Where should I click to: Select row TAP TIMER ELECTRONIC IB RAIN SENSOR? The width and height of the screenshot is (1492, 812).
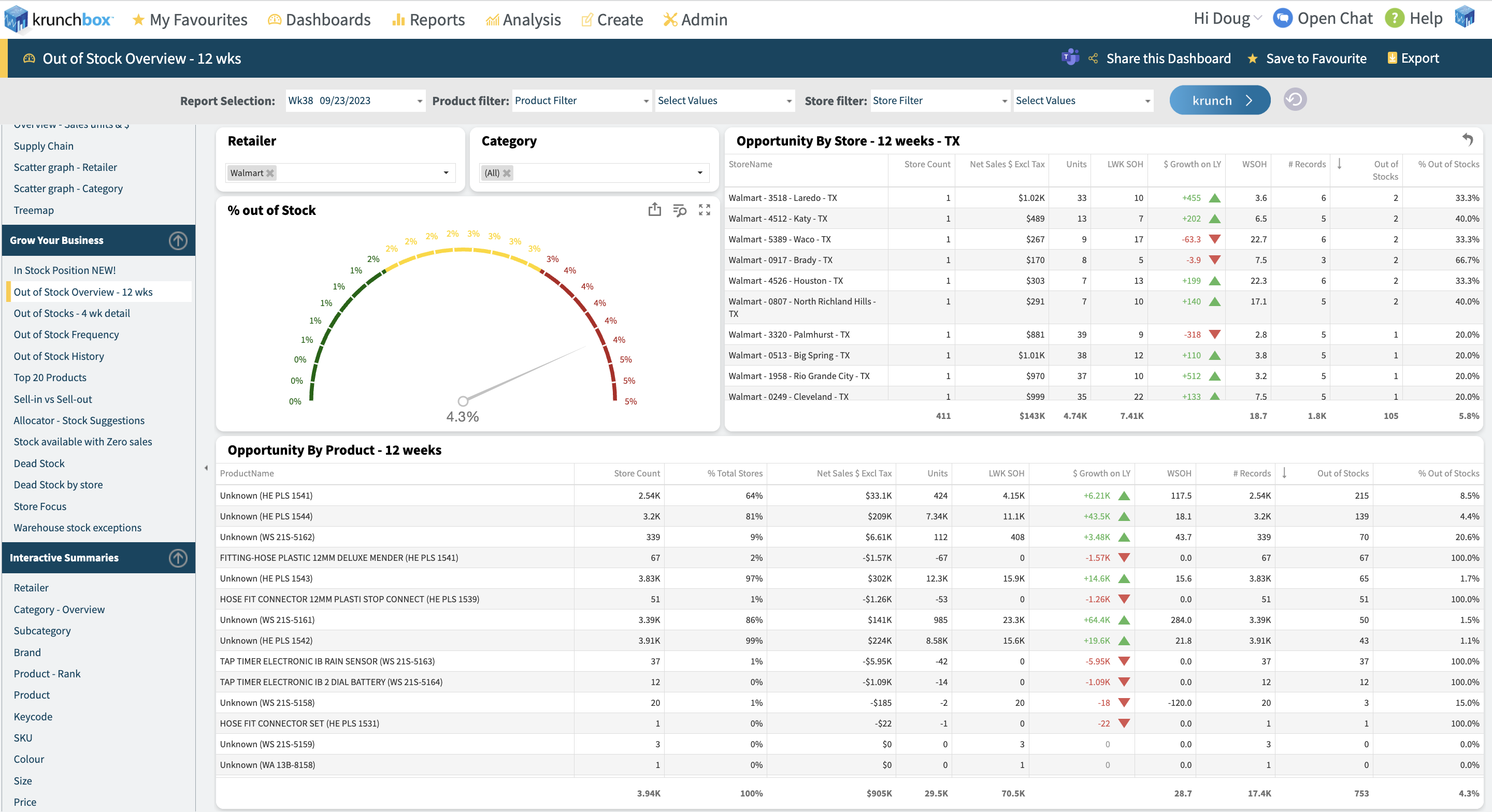pos(849,661)
